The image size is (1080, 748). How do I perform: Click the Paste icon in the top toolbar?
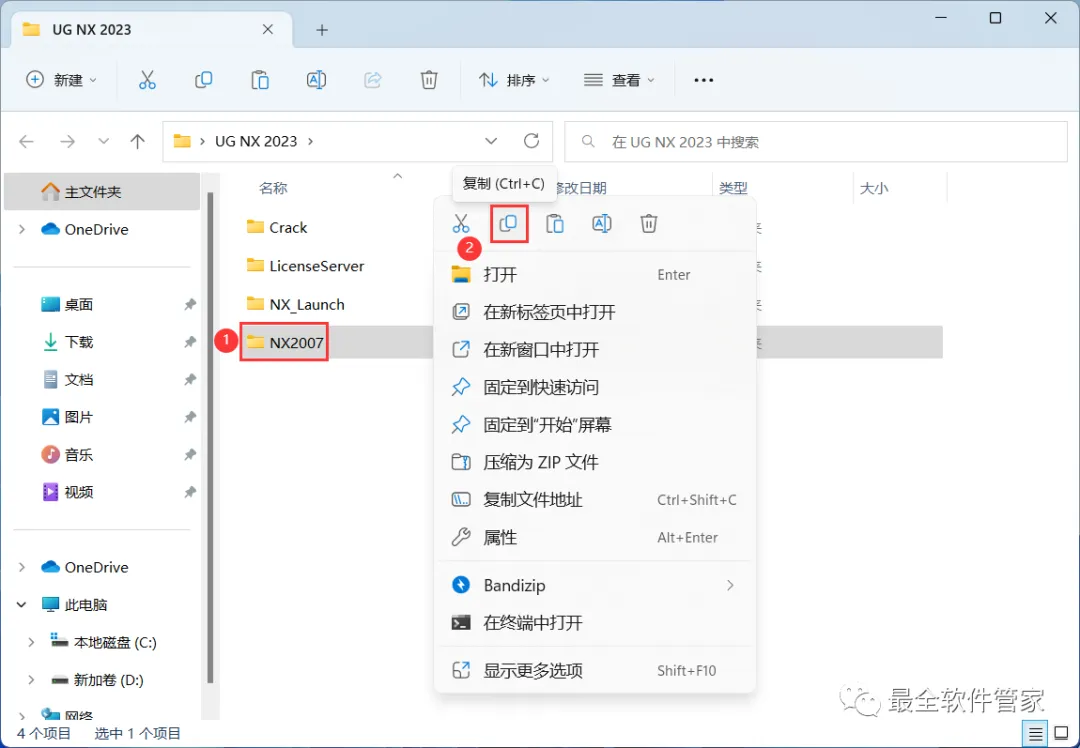(x=260, y=80)
